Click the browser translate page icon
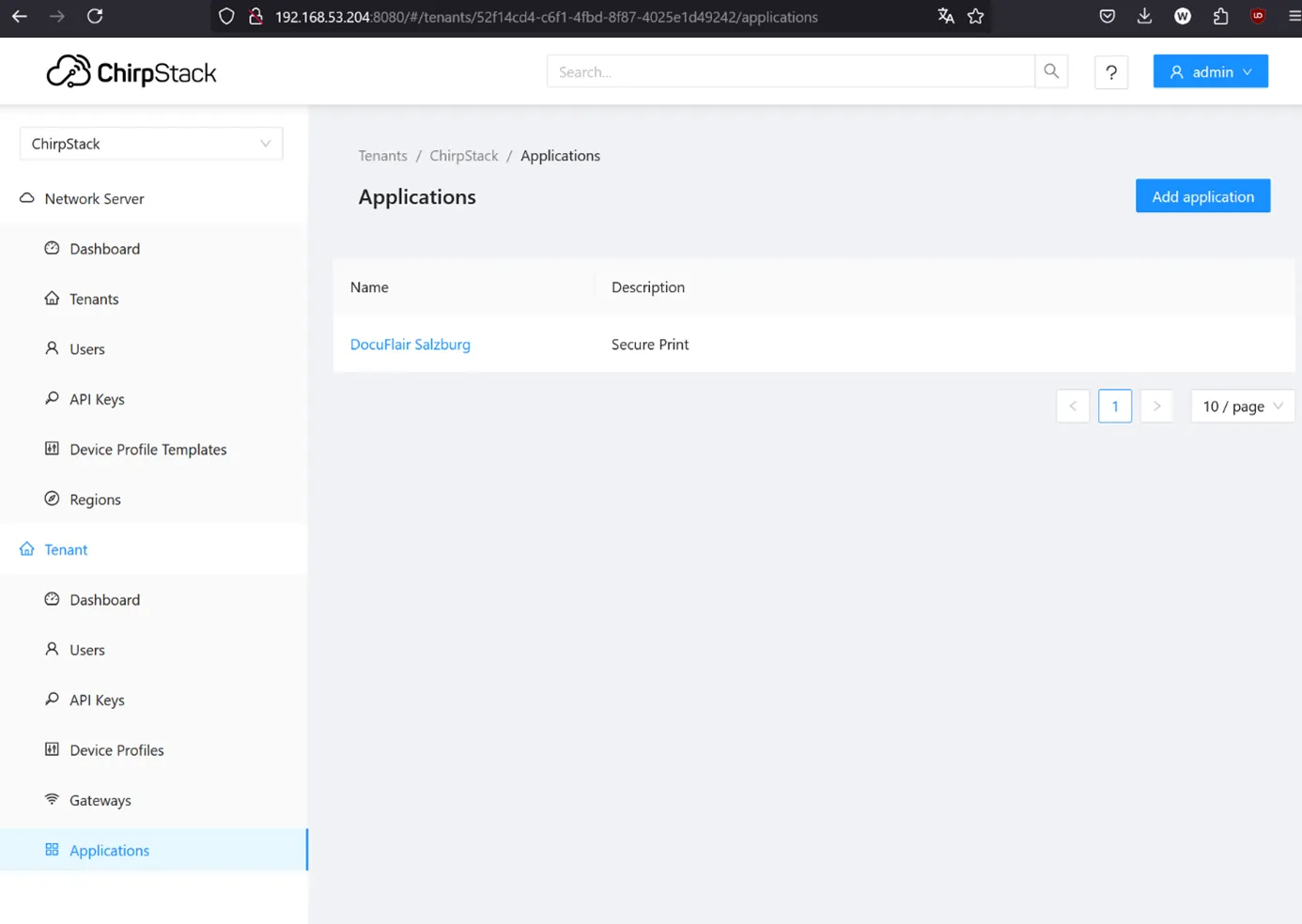Image resolution: width=1302 pixels, height=924 pixels. [946, 17]
